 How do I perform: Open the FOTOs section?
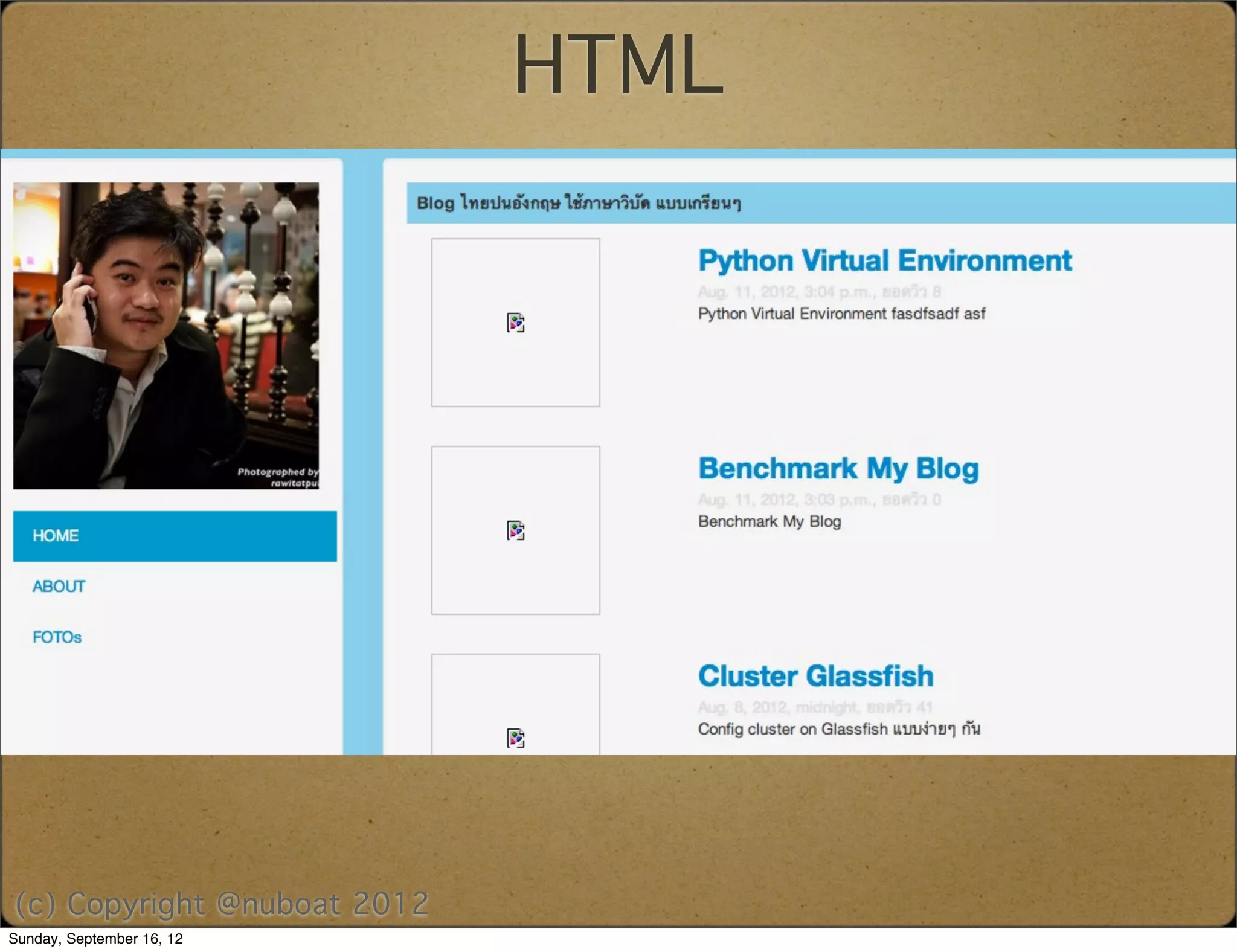(x=57, y=637)
